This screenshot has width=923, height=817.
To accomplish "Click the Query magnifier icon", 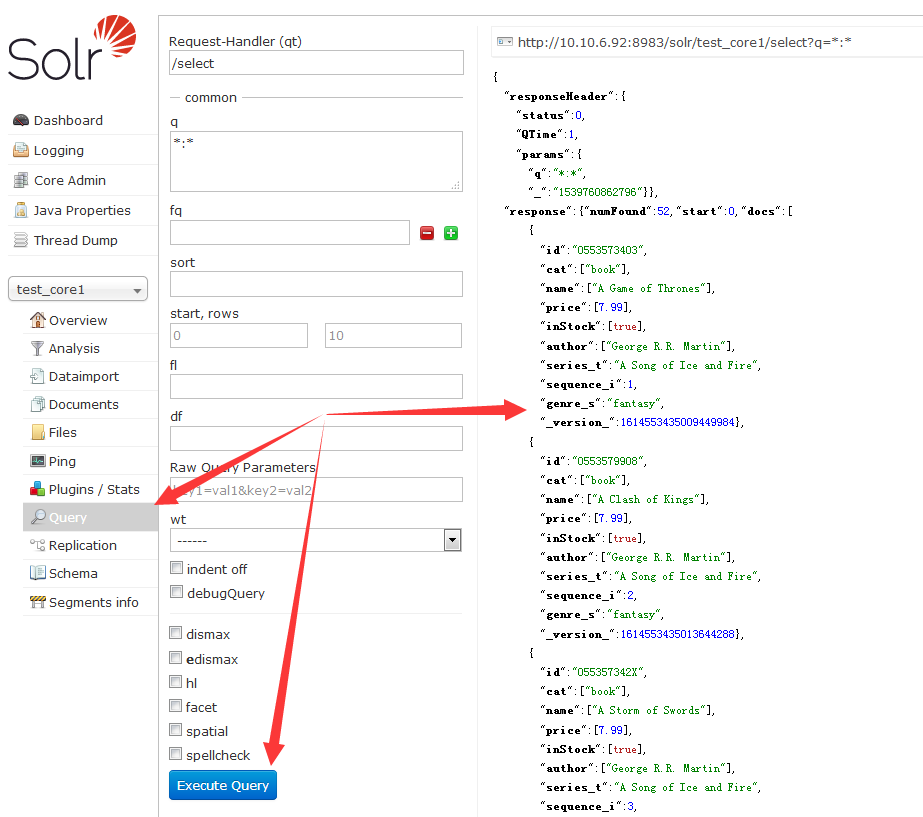I will tap(38, 517).
